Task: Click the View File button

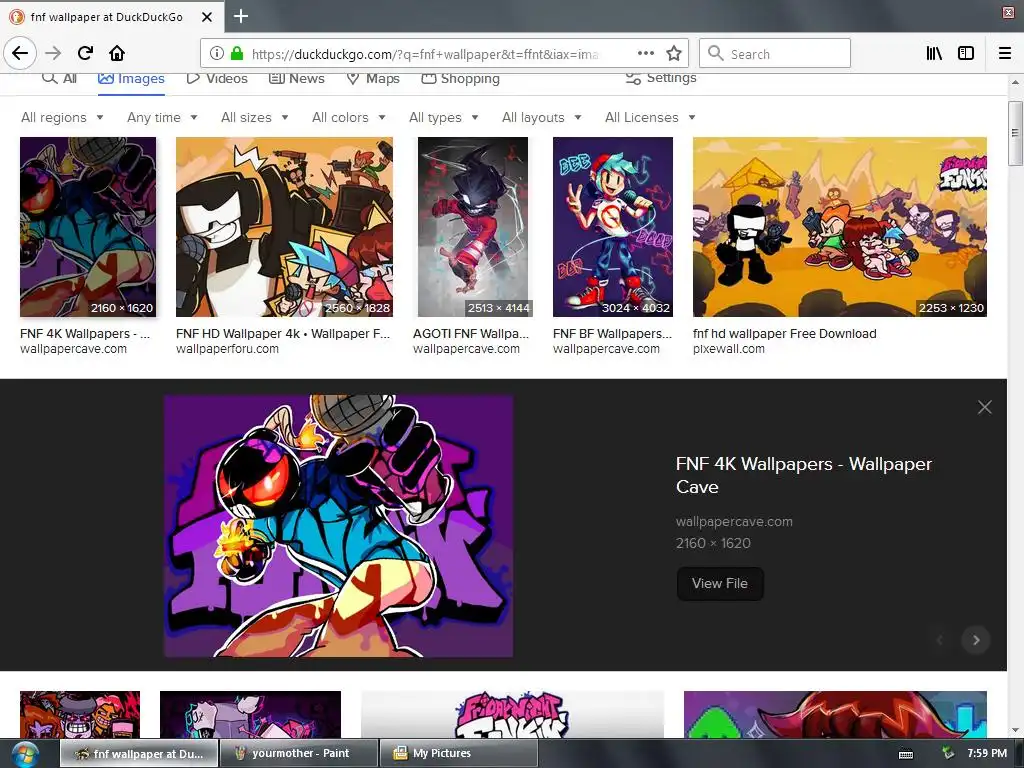Action: [x=720, y=583]
